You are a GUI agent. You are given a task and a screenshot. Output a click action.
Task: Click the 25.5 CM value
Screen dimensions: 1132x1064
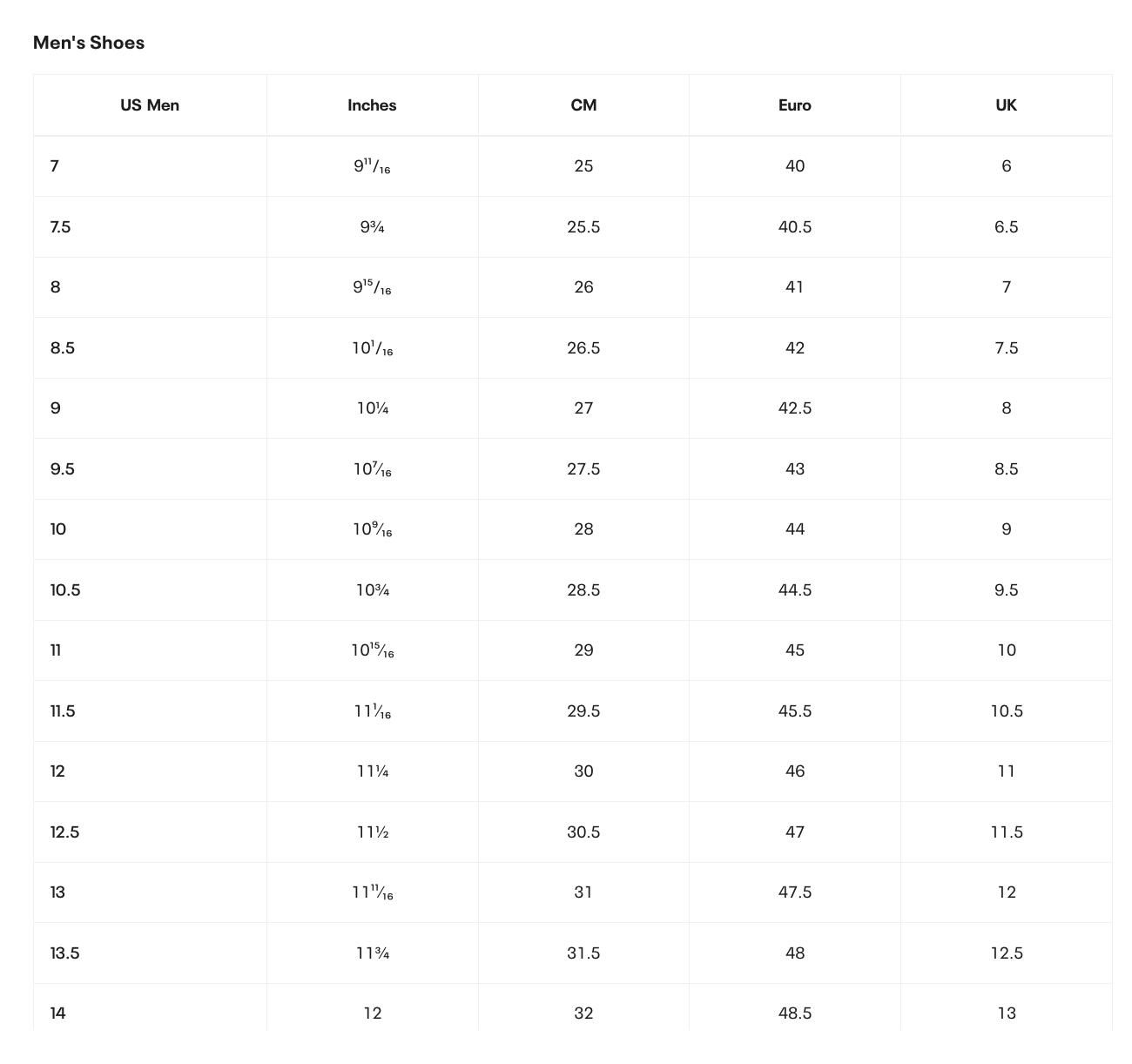tap(583, 227)
